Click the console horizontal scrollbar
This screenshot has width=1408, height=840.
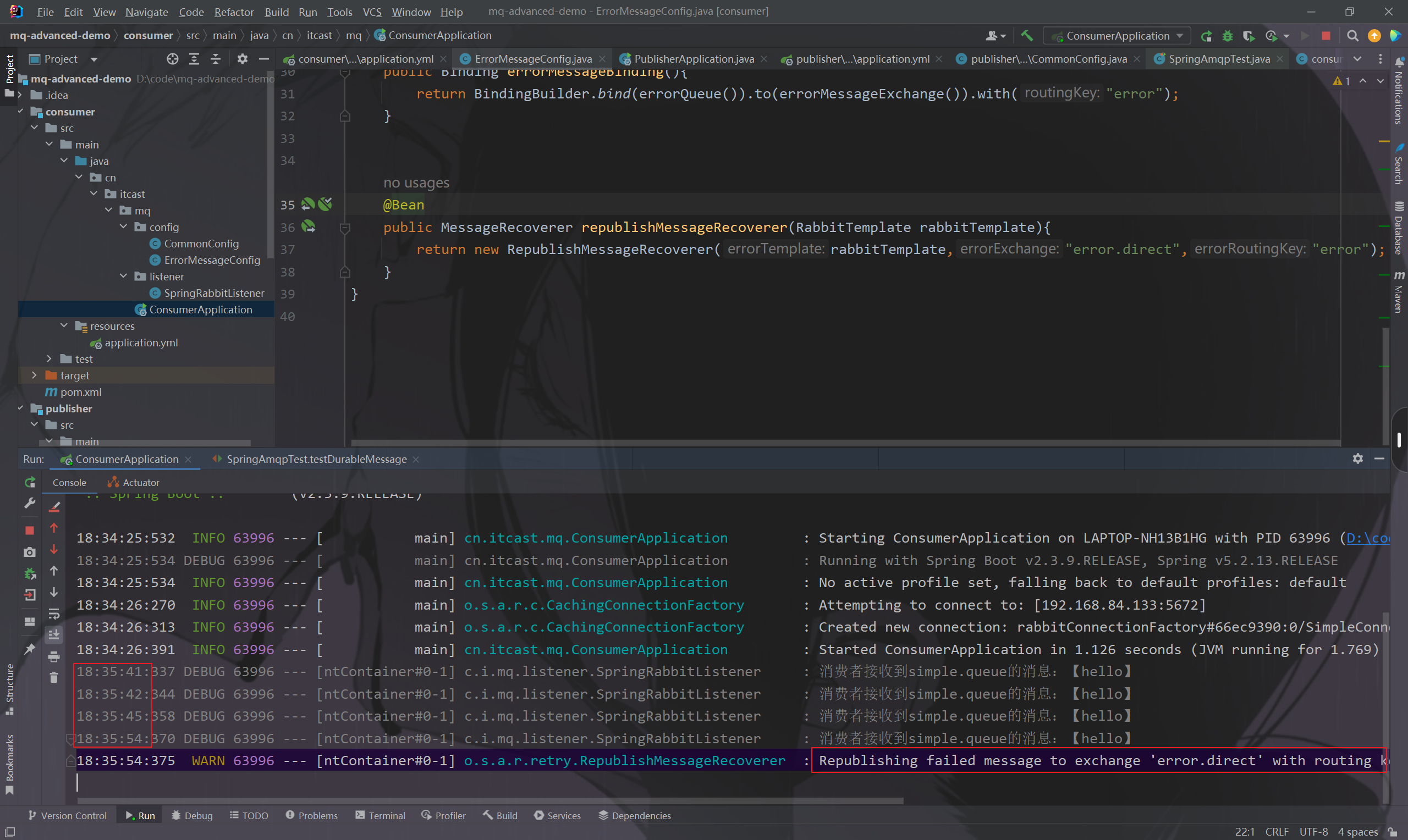(490, 800)
